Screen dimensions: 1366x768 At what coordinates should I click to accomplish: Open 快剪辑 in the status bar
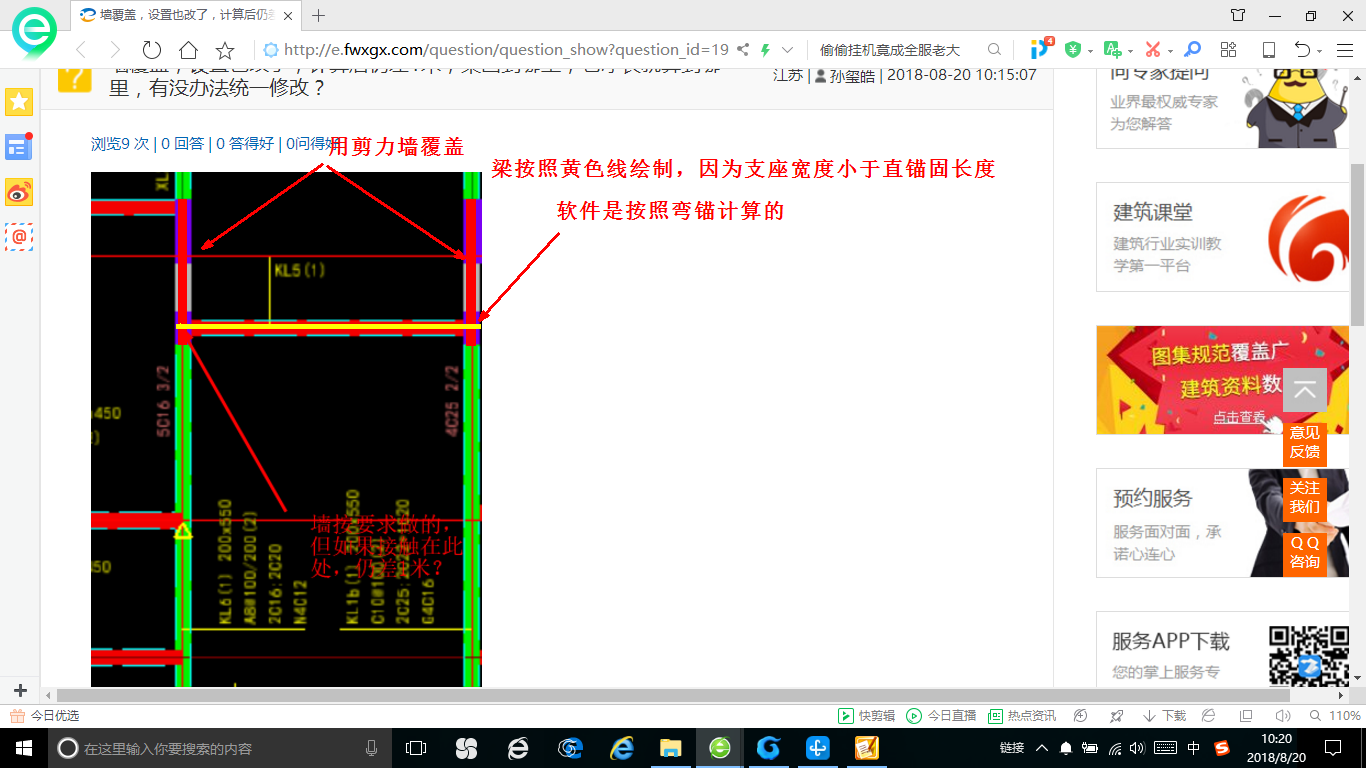click(x=866, y=716)
